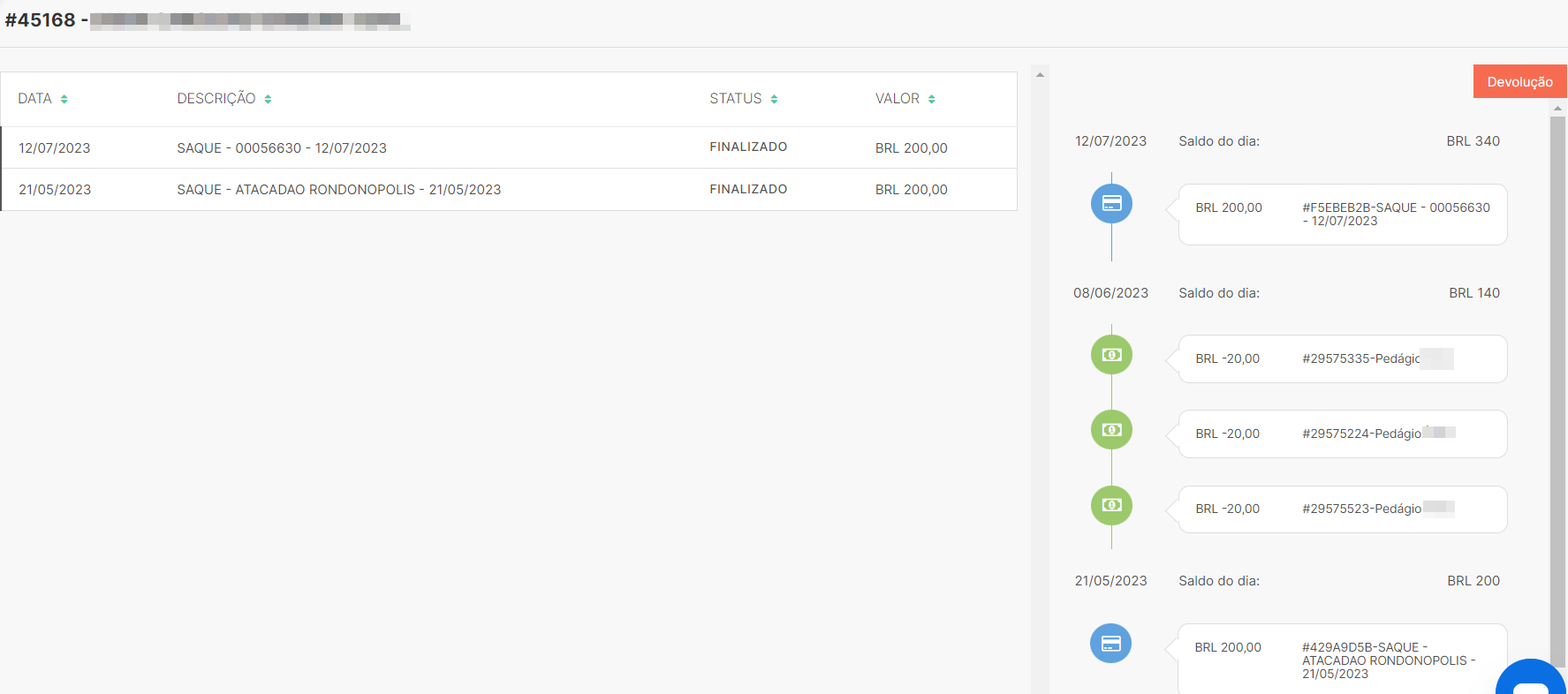
Task: Click the blue card icon for 21/05/2023 withdrawal
Action: point(1110,644)
